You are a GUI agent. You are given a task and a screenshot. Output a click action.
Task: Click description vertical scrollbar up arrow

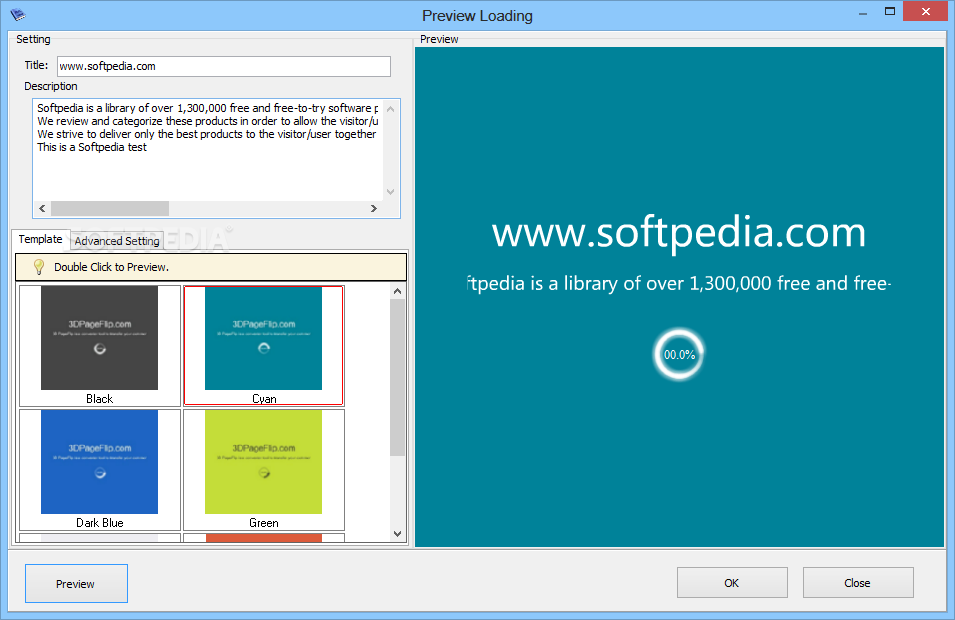390,109
